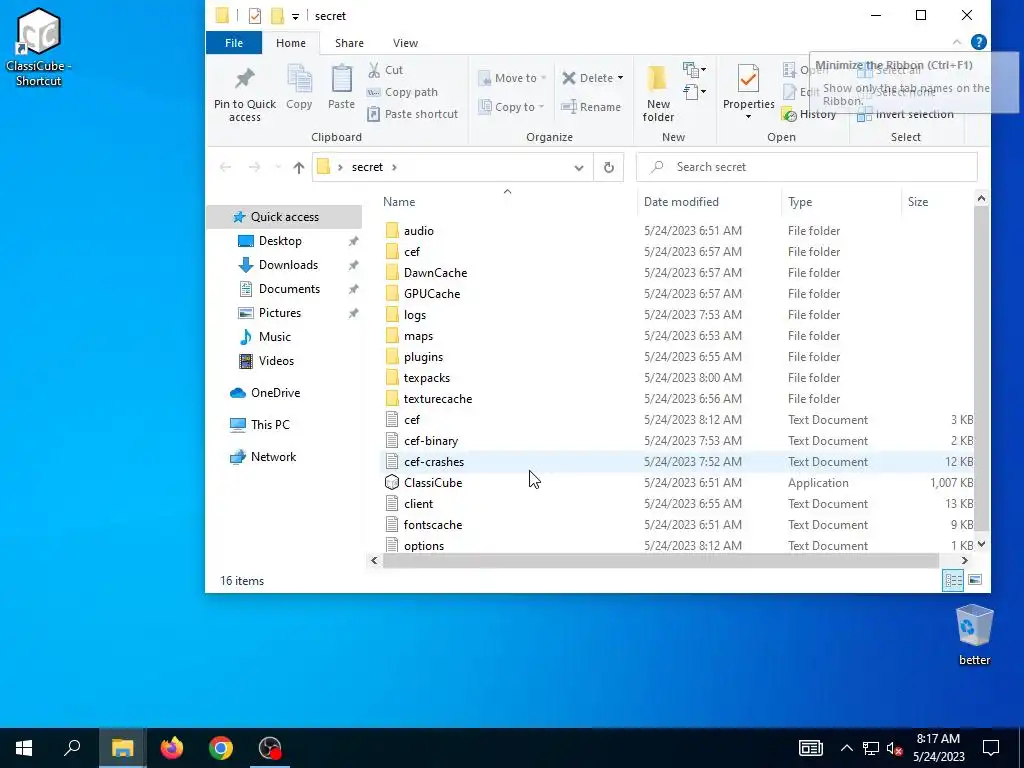Open the Copy to dropdown

tap(511, 106)
